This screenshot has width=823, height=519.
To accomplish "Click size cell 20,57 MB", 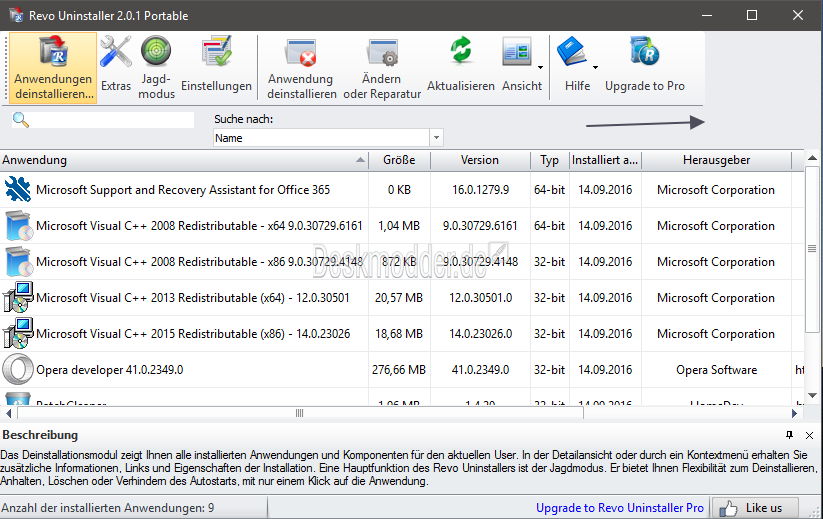I will click(399, 298).
